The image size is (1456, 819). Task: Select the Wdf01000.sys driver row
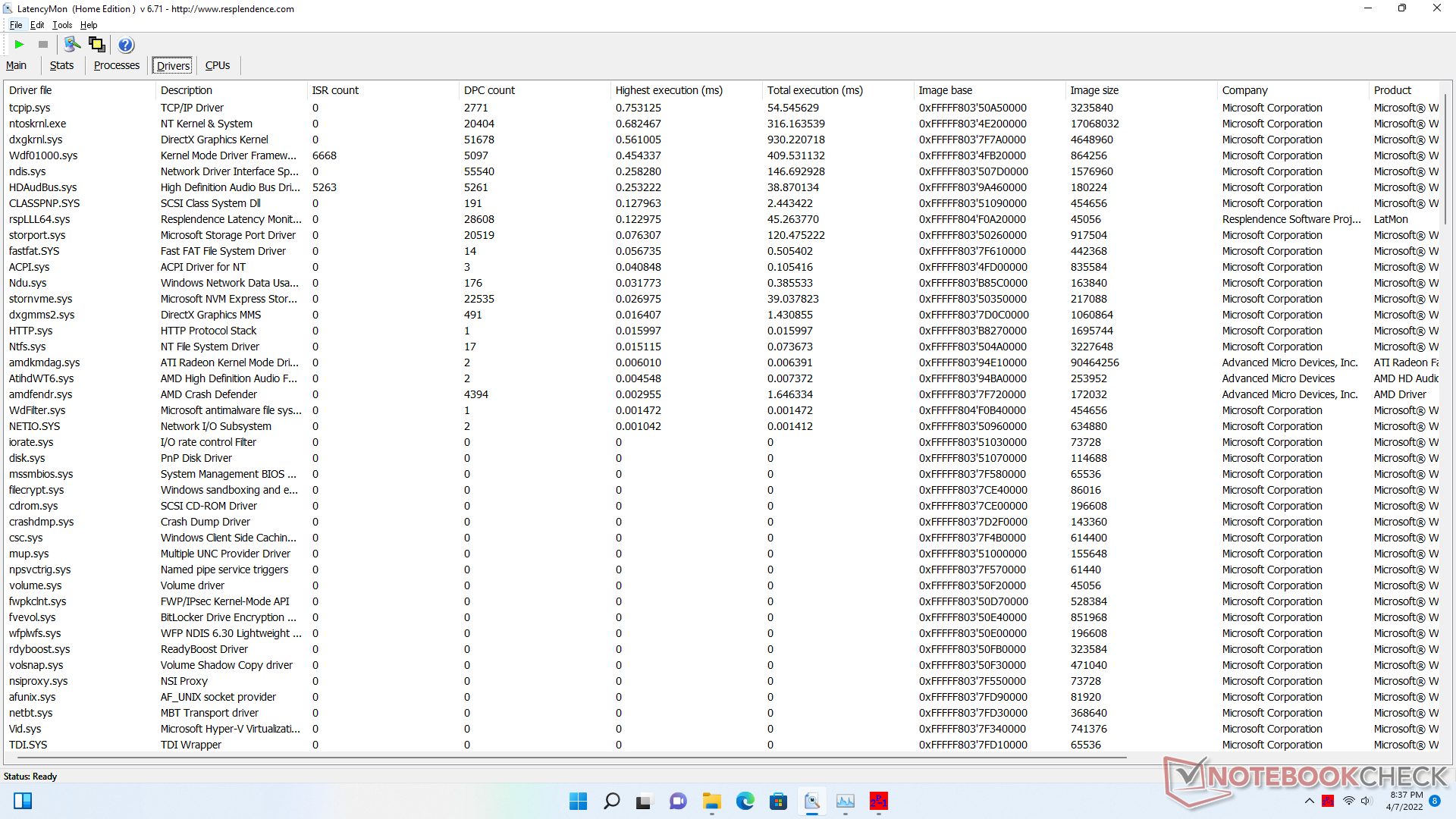722,155
